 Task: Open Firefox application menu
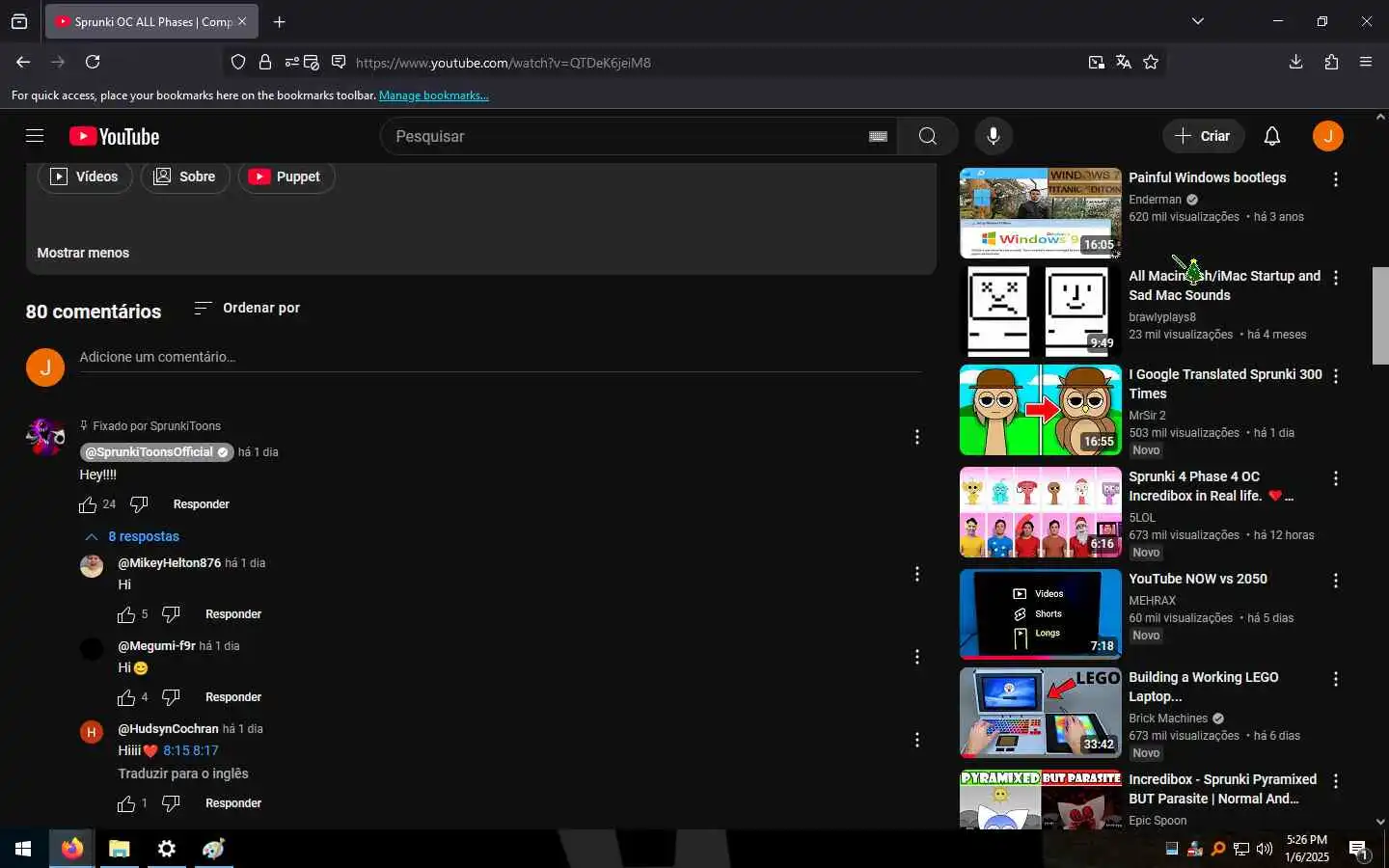coord(1366,62)
